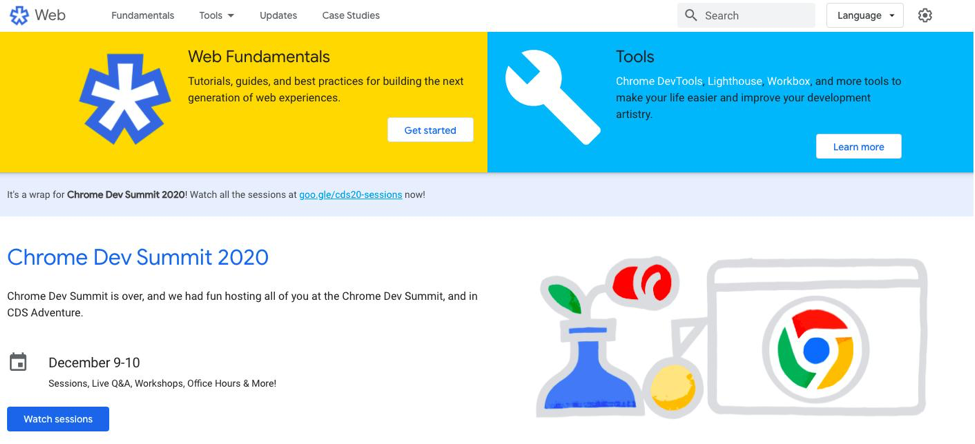Viewport: 975px width, 444px height.
Task: Click the calendar icon beside December 9-10
Action: [x=18, y=362]
